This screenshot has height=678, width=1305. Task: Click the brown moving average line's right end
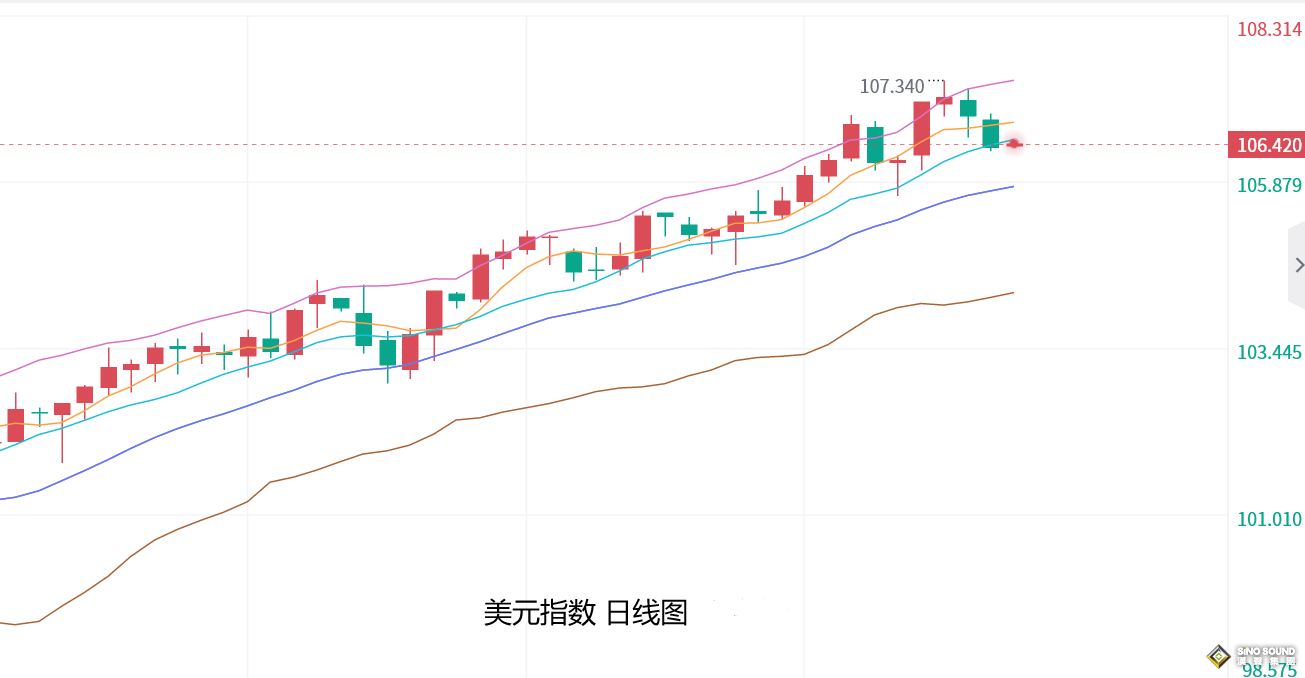coord(1012,293)
